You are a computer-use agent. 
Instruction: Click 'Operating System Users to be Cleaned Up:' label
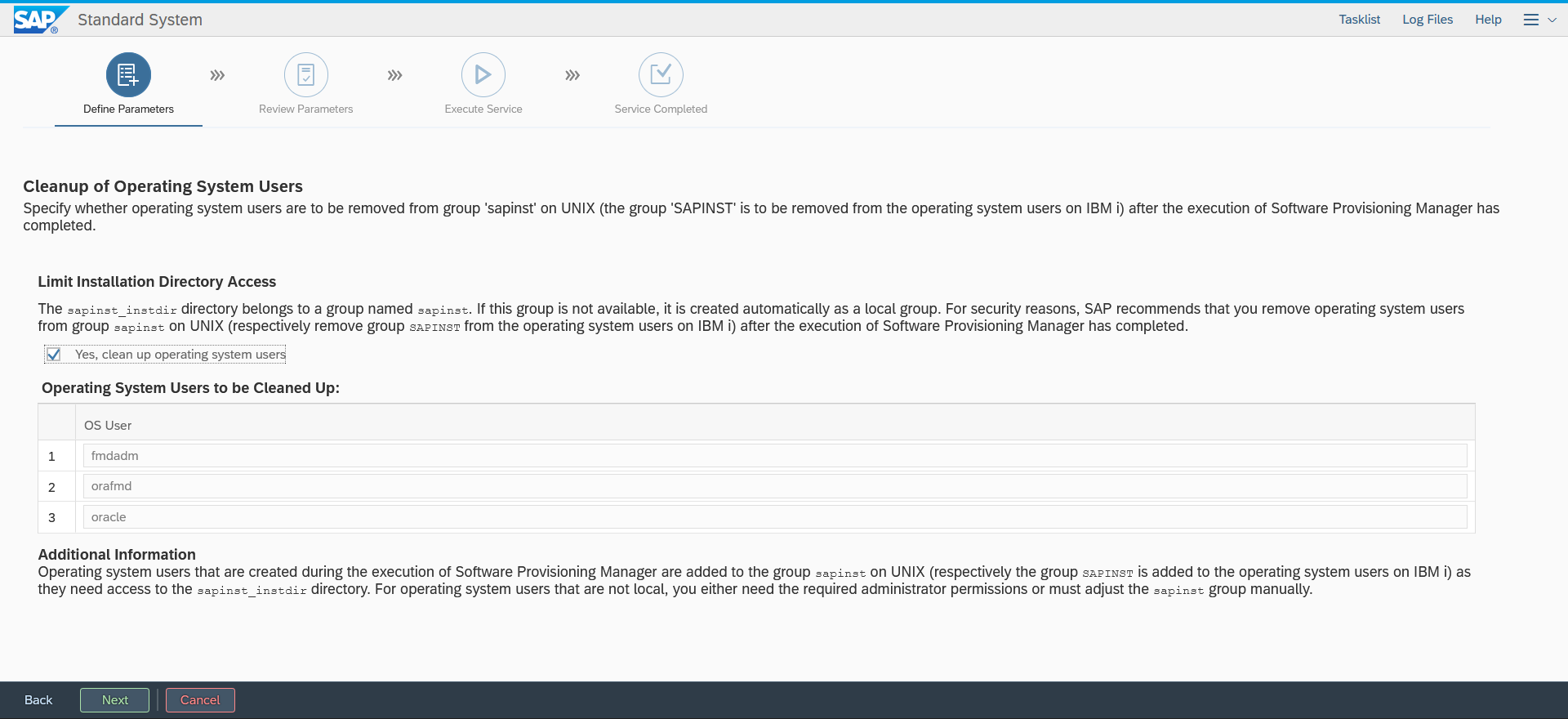[190, 388]
